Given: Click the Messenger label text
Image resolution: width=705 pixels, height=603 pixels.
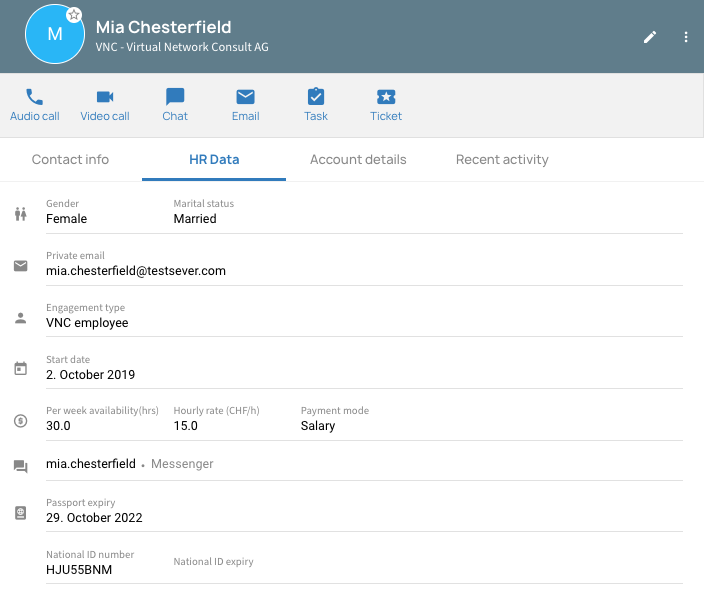Looking at the screenshot, I should (182, 464).
